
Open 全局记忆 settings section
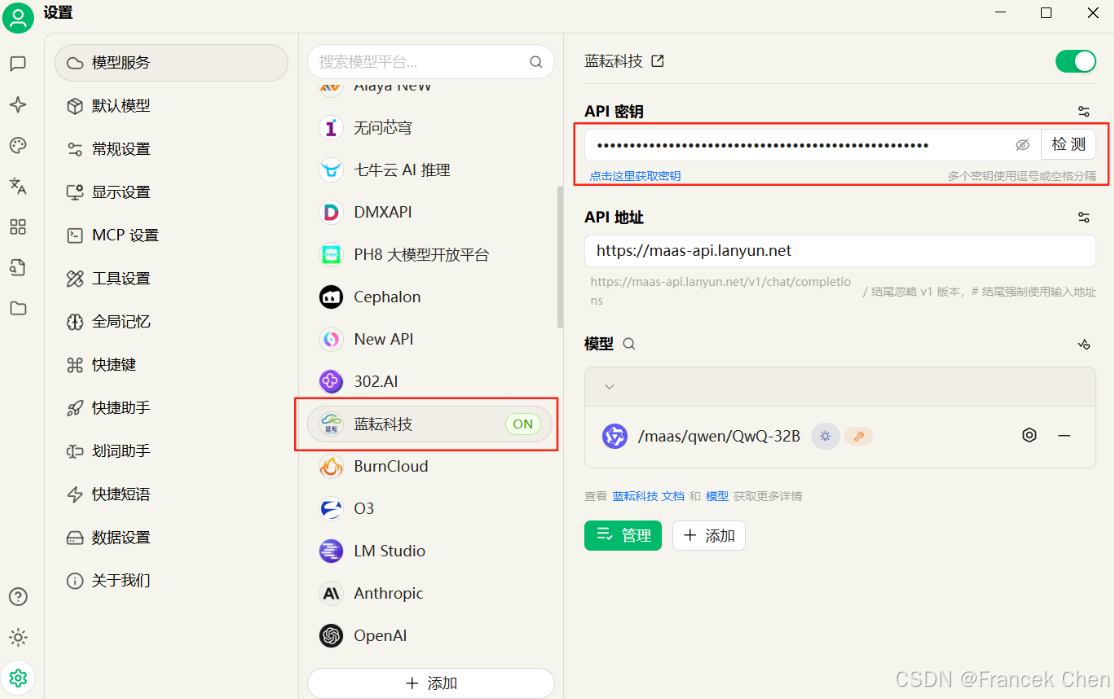pyautogui.click(x=171, y=322)
